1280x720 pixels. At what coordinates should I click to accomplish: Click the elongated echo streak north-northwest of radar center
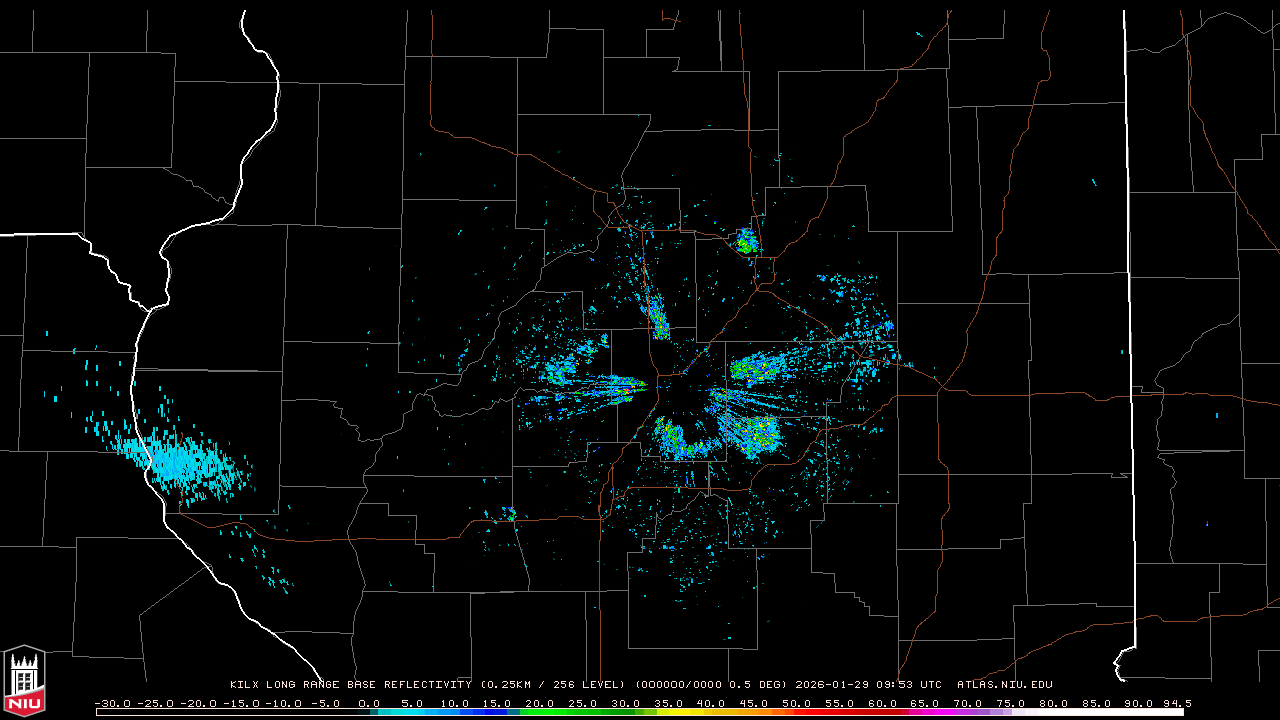click(x=658, y=318)
